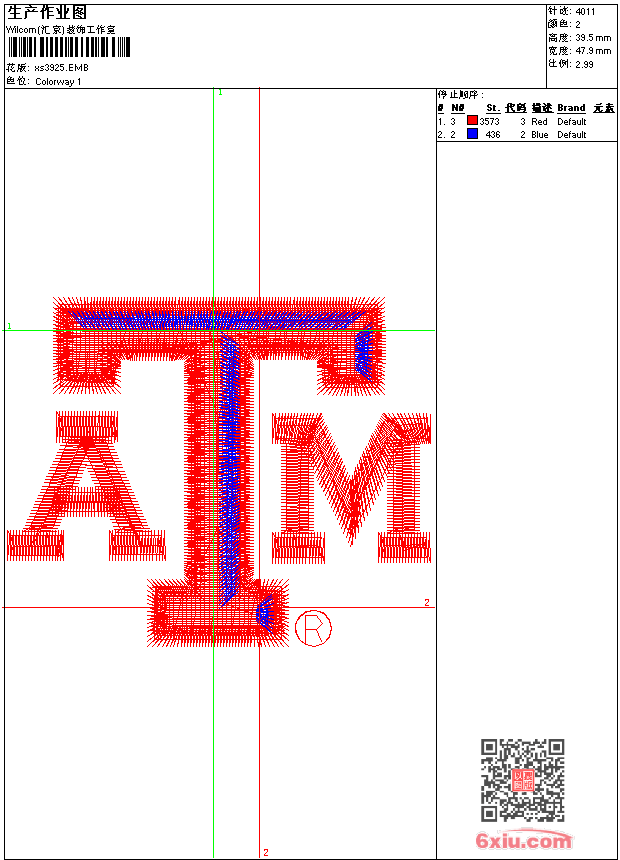Viewport: 620px width, 860px height.
Task: Select the title '生产作业图'
Action: (x=47, y=12)
